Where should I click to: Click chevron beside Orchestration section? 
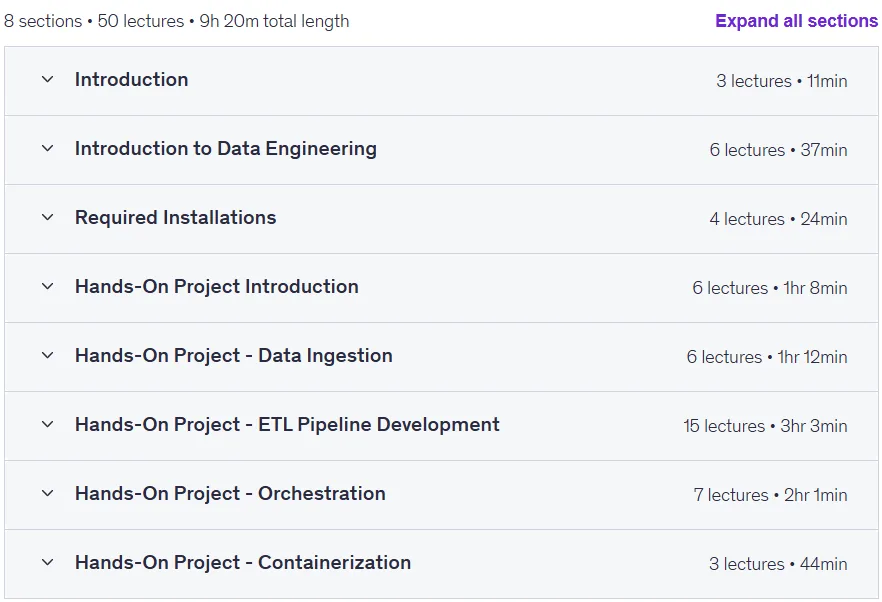point(48,493)
